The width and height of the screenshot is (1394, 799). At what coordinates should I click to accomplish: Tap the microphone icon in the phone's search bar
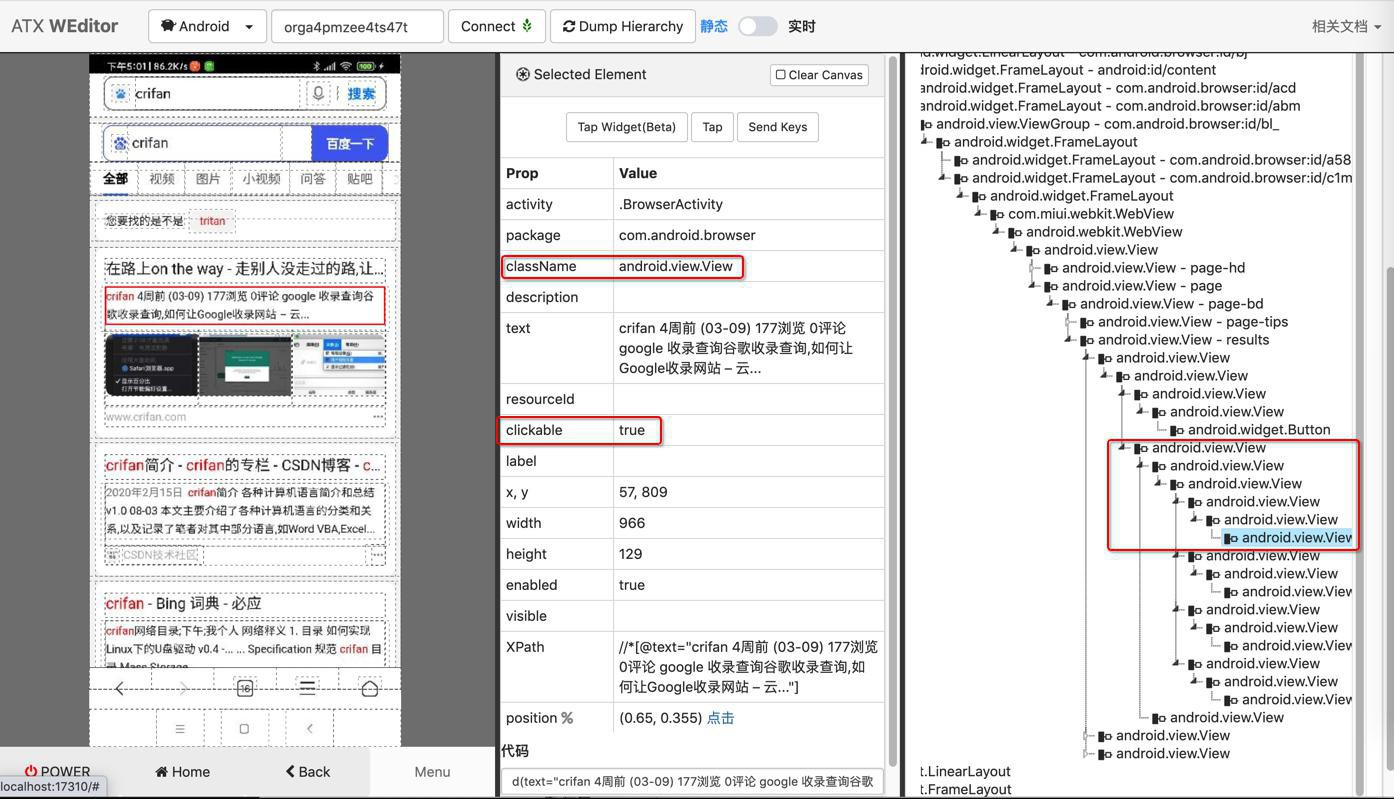[x=318, y=93]
